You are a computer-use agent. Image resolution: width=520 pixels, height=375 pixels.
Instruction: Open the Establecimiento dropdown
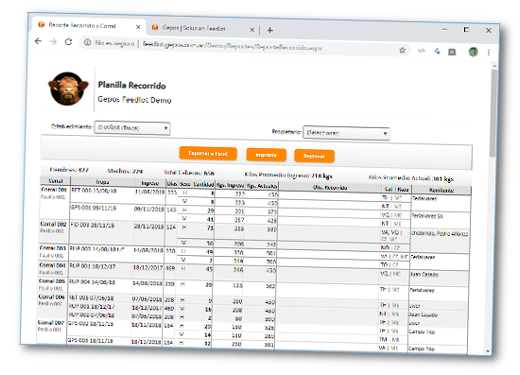132,128
